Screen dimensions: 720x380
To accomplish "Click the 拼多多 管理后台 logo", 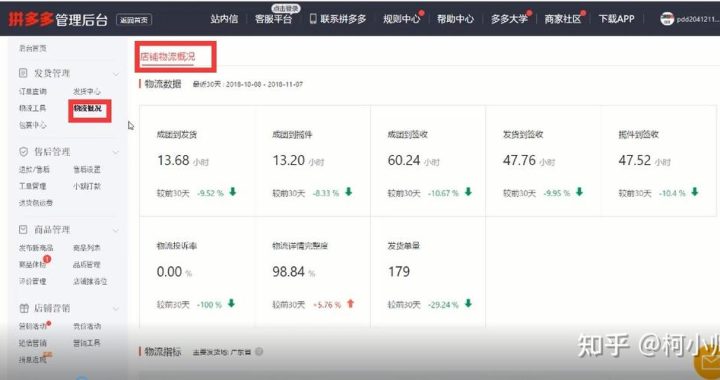I will tap(58, 19).
